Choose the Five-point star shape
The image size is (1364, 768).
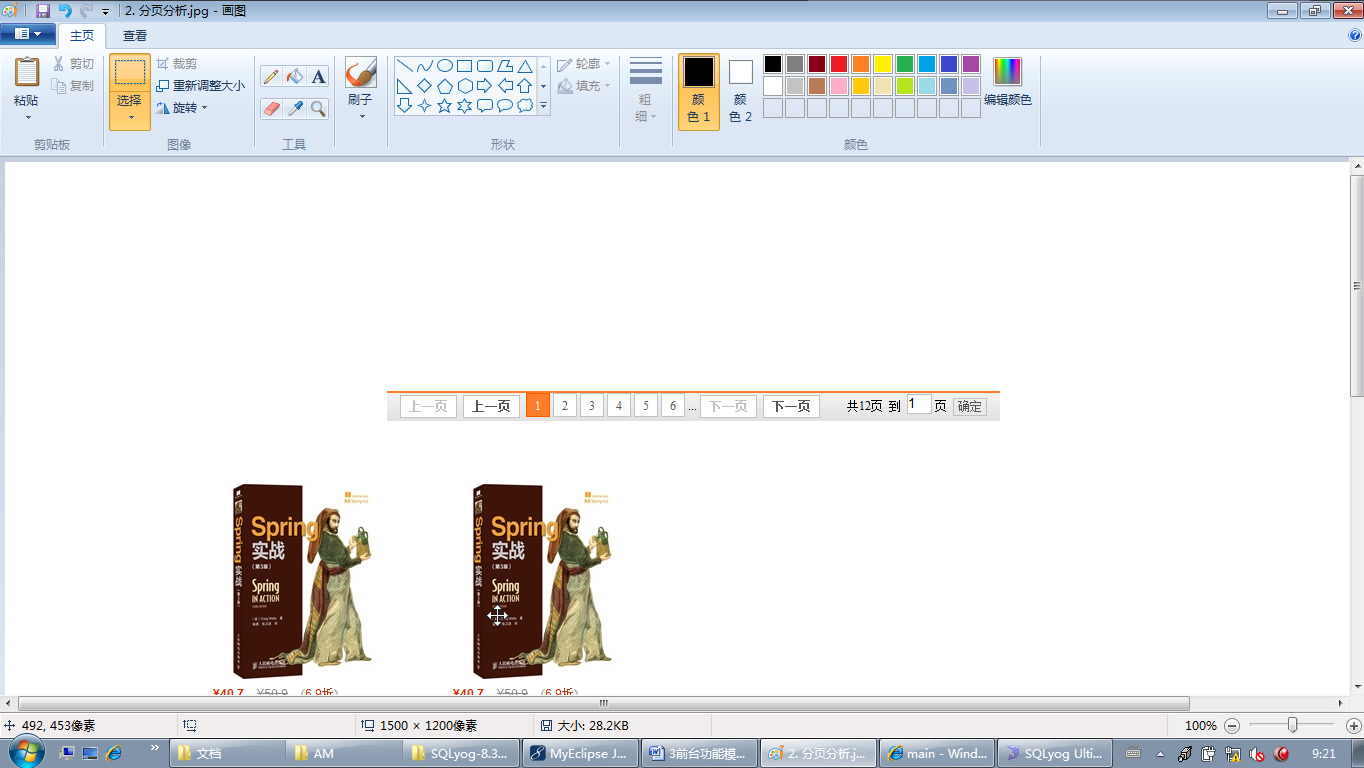point(445,105)
